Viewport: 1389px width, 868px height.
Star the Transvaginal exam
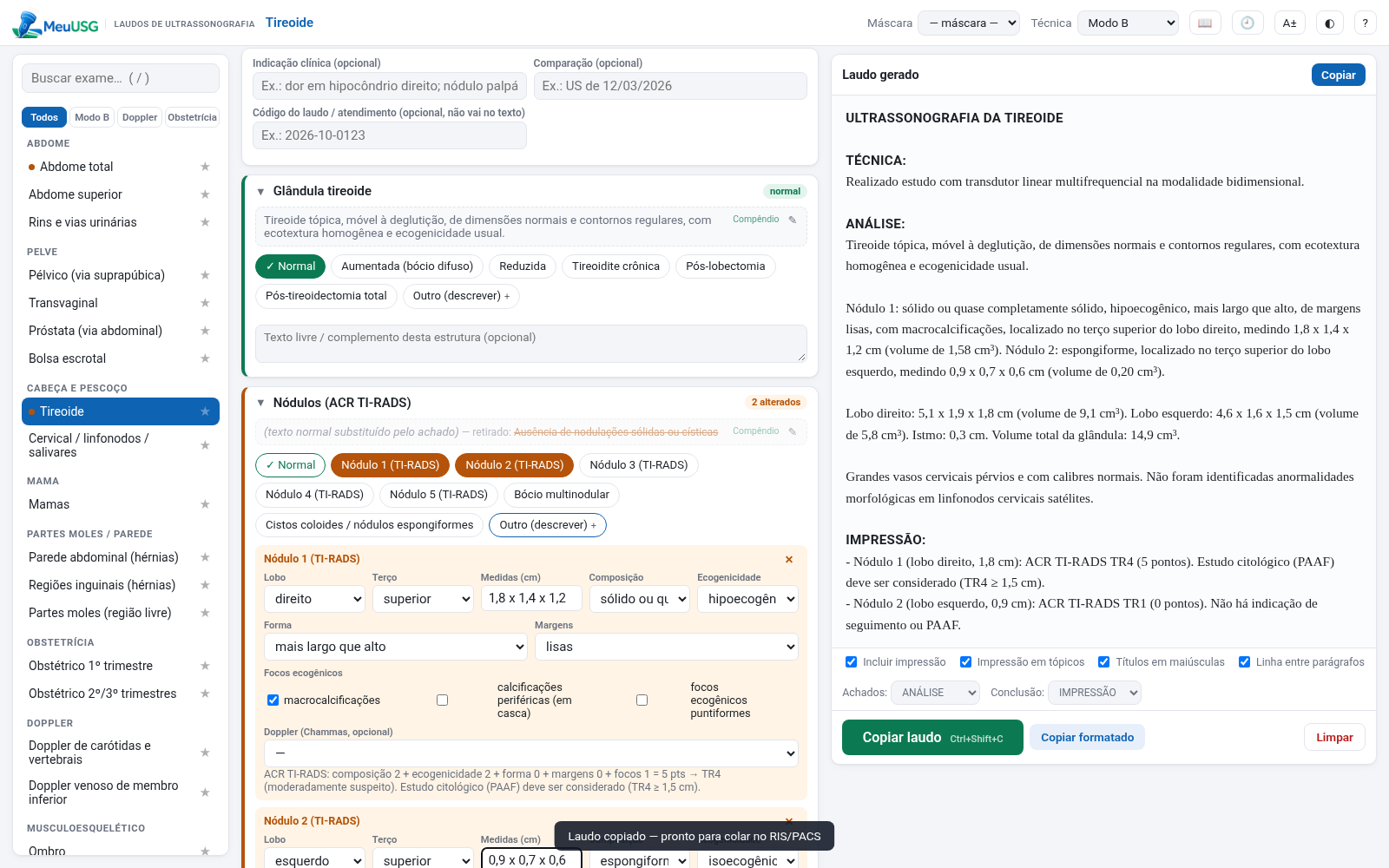click(x=206, y=303)
